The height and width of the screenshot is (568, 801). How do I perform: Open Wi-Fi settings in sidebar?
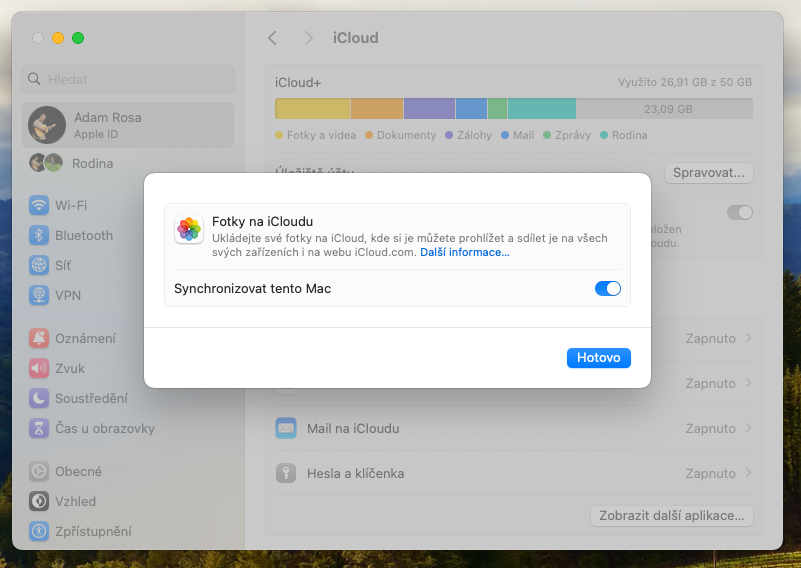tap(70, 205)
